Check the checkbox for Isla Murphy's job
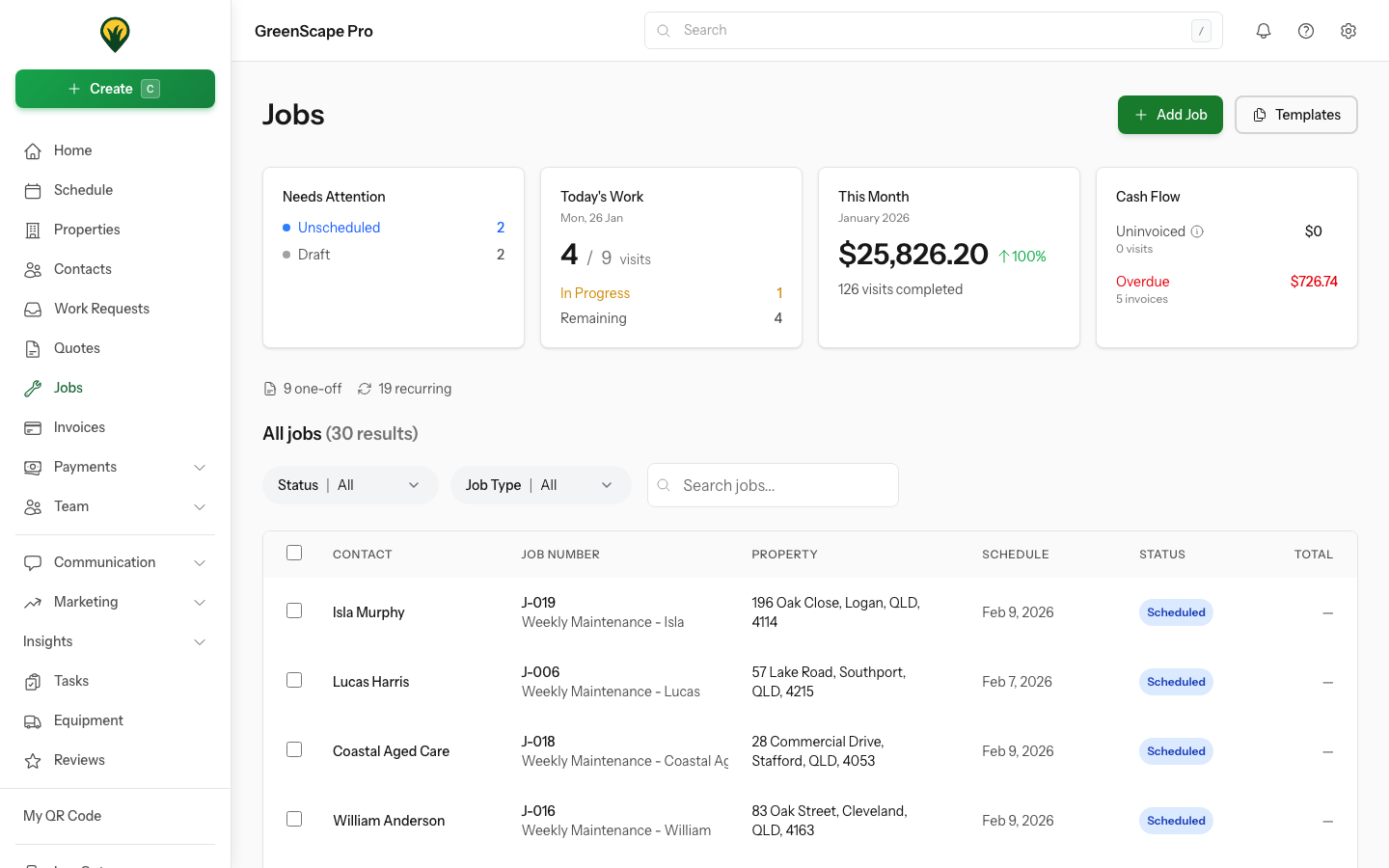The height and width of the screenshot is (868, 1389). click(294, 610)
